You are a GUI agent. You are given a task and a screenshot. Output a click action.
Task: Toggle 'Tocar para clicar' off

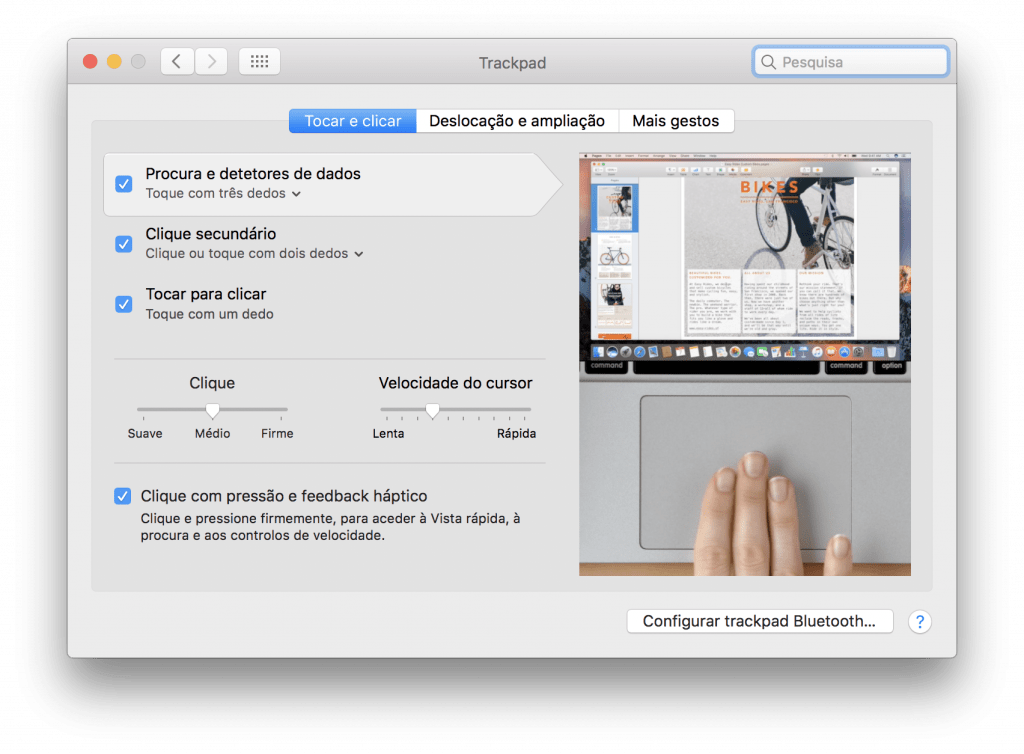pyautogui.click(x=123, y=303)
